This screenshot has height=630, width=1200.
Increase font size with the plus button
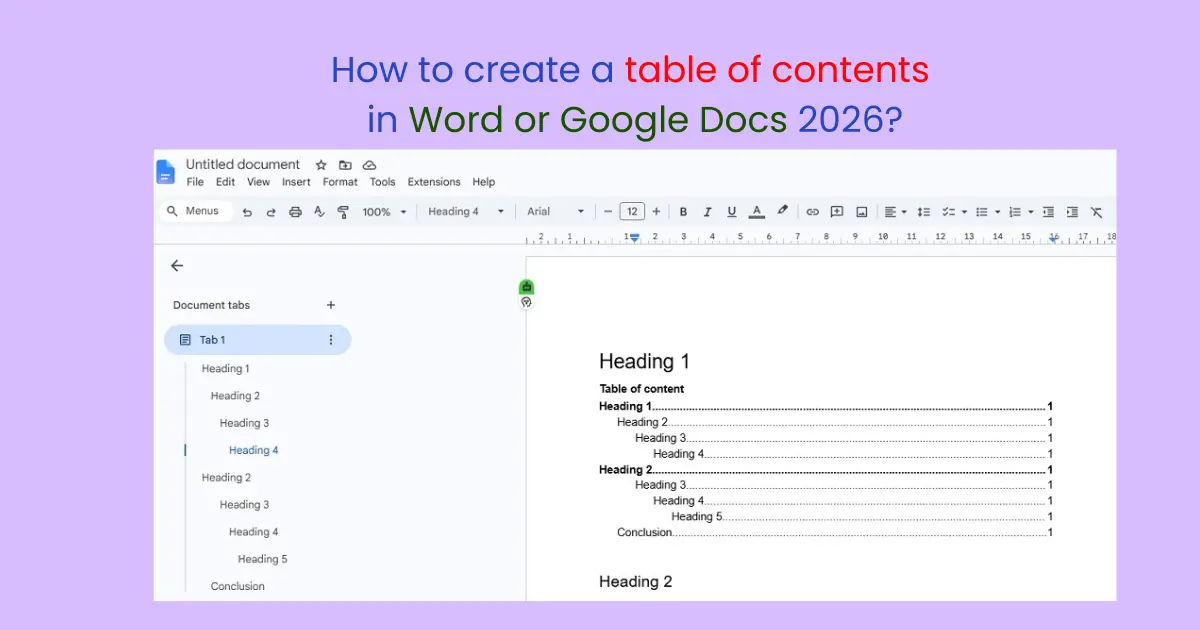pos(656,212)
